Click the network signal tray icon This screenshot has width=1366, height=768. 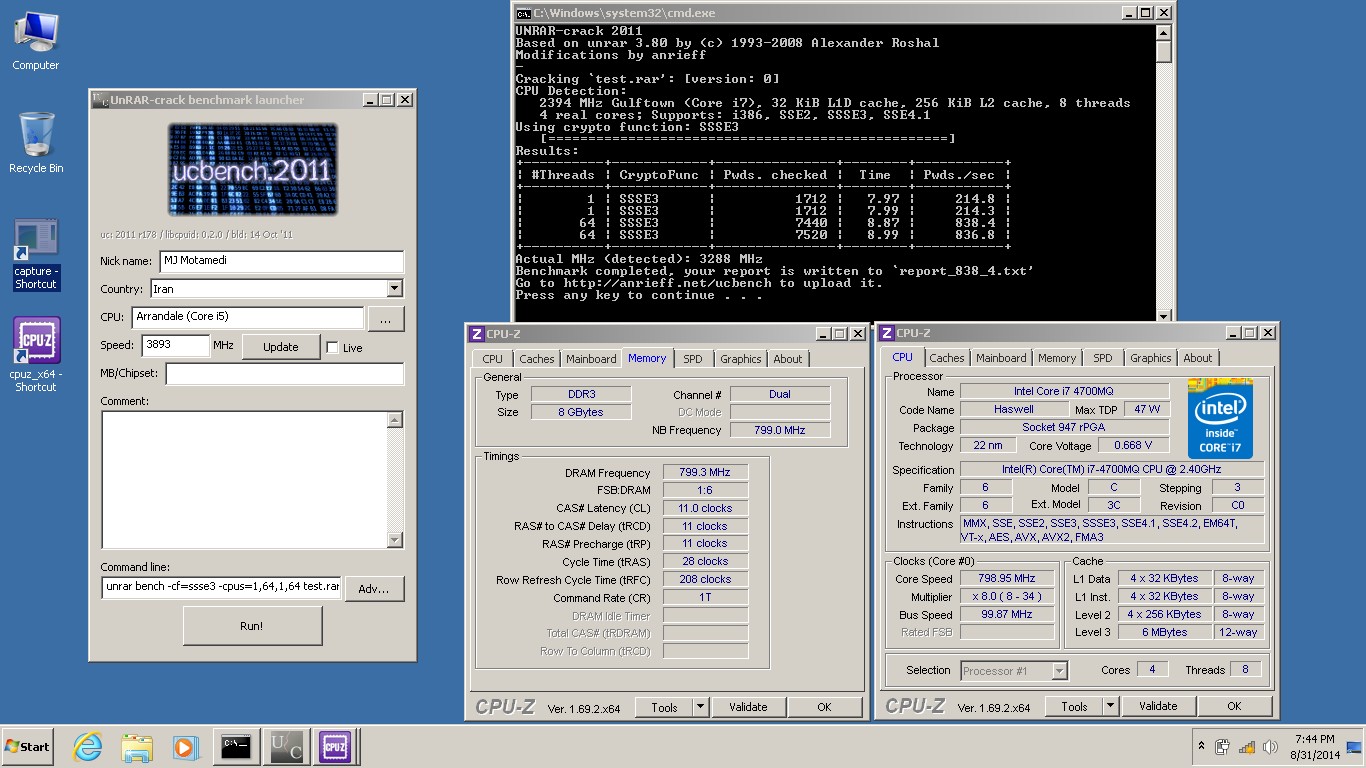[x=1246, y=747]
